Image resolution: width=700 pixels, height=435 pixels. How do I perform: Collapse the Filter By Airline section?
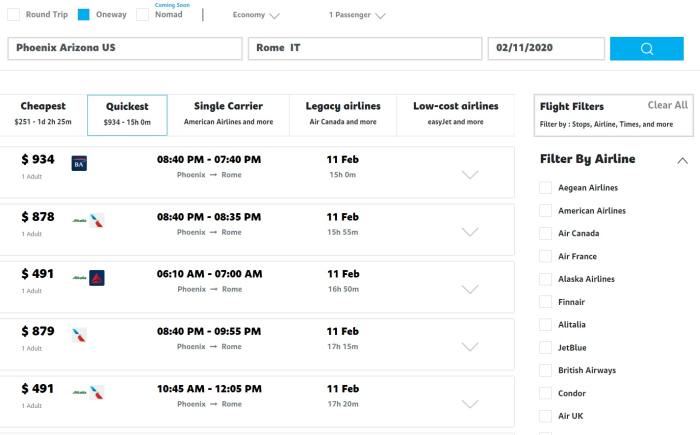pyautogui.click(x=682, y=160)
